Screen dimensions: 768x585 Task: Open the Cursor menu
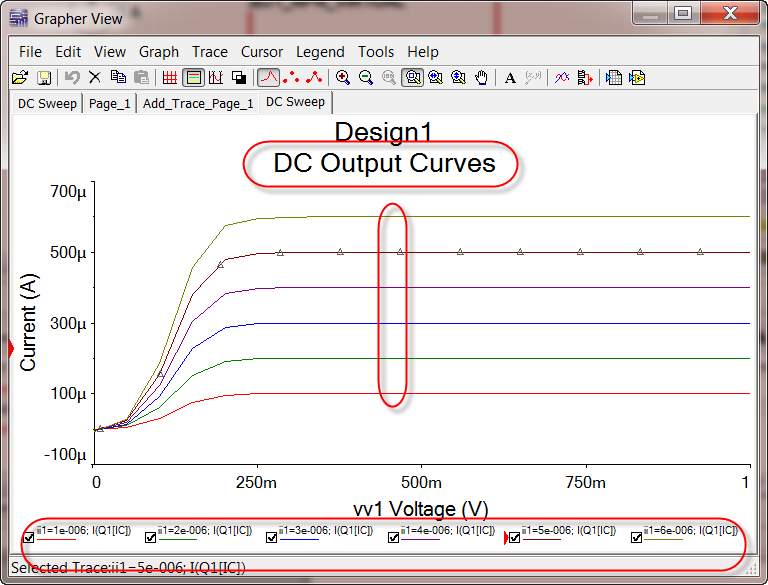[x=262, y=52]
